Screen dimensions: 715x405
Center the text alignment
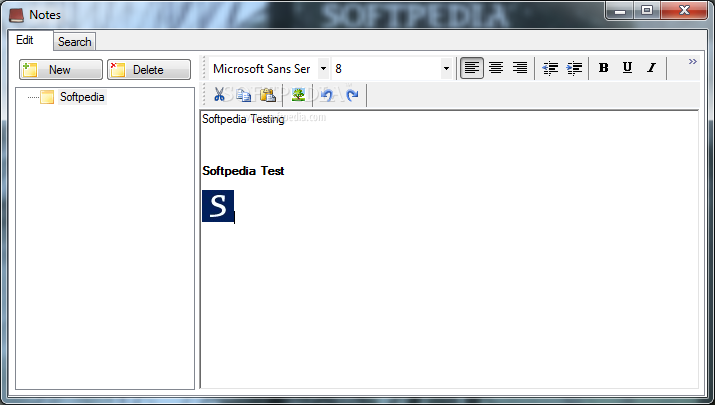click(x=496, y=68)
